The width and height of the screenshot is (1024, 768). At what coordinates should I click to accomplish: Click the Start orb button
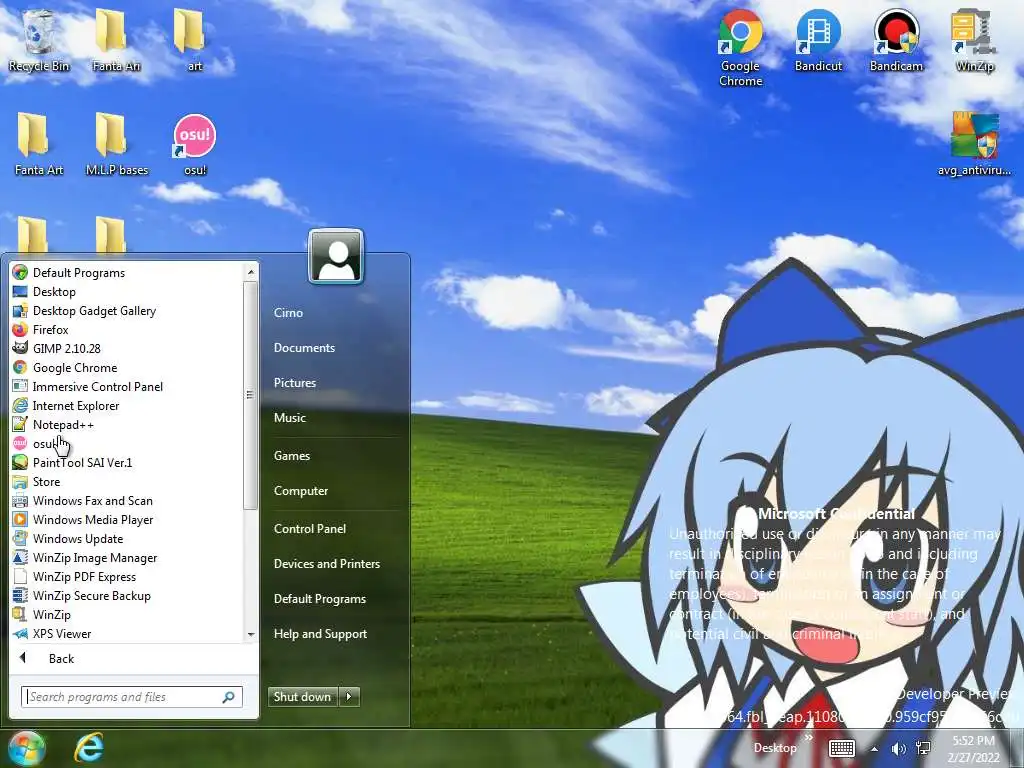coord(26,748)
